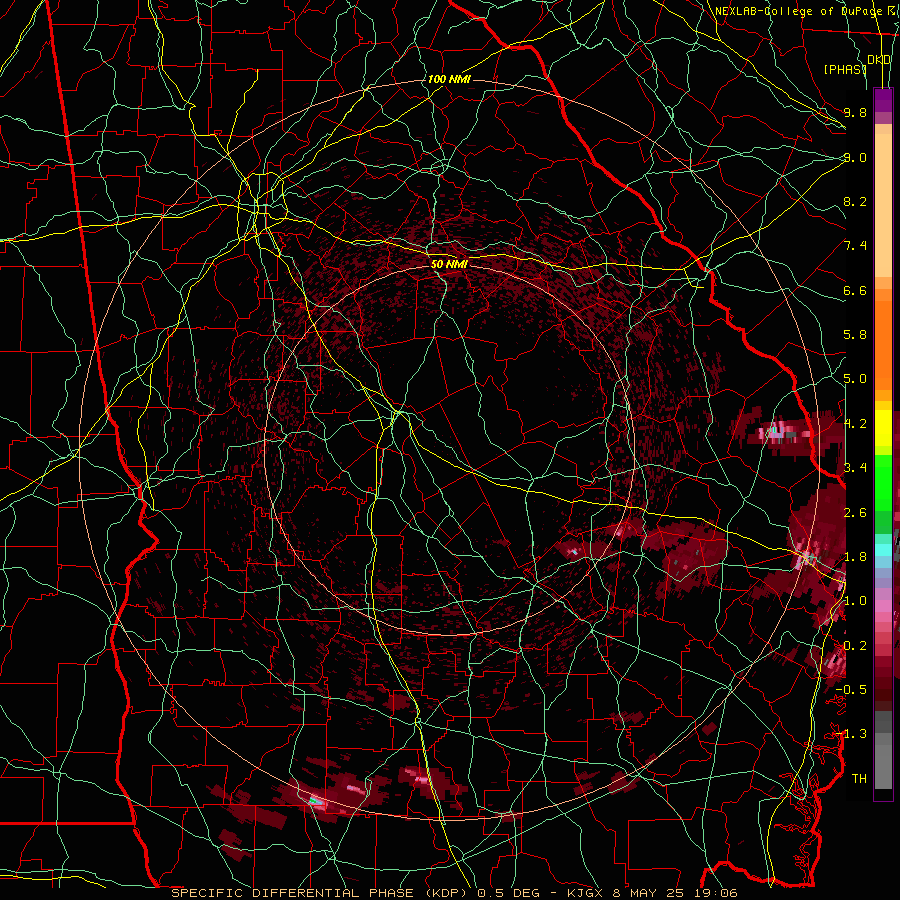Click the 5.0 value on the scale
The image size is (900, 900).
[x=855, y=379]
